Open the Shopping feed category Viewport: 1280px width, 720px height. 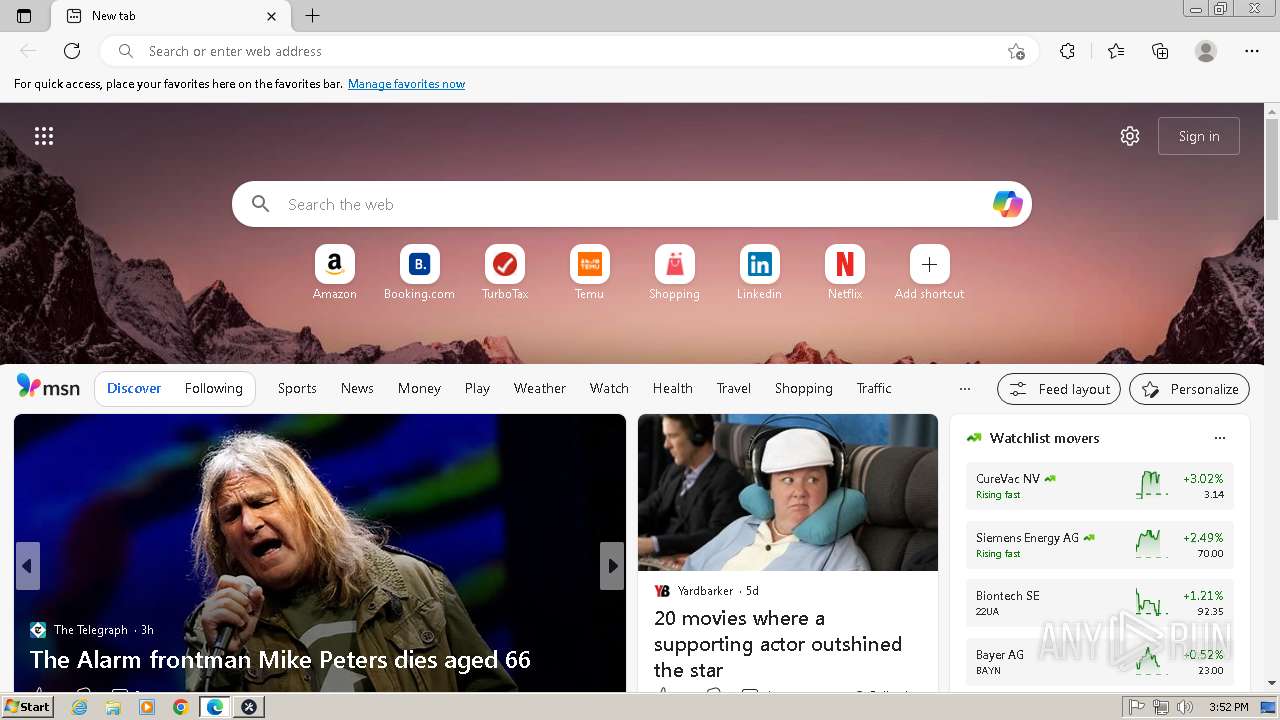click(x=804, y=388)
